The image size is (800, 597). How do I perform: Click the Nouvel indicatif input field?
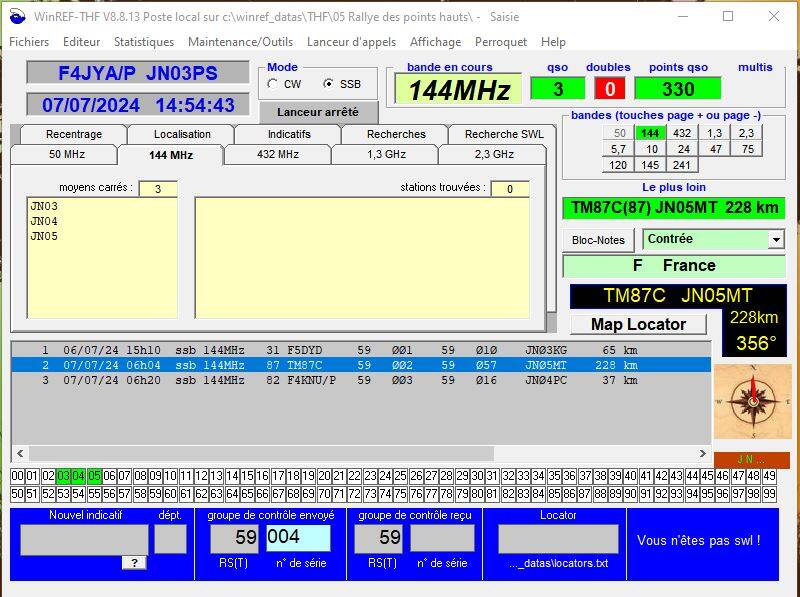click(84, 539)
